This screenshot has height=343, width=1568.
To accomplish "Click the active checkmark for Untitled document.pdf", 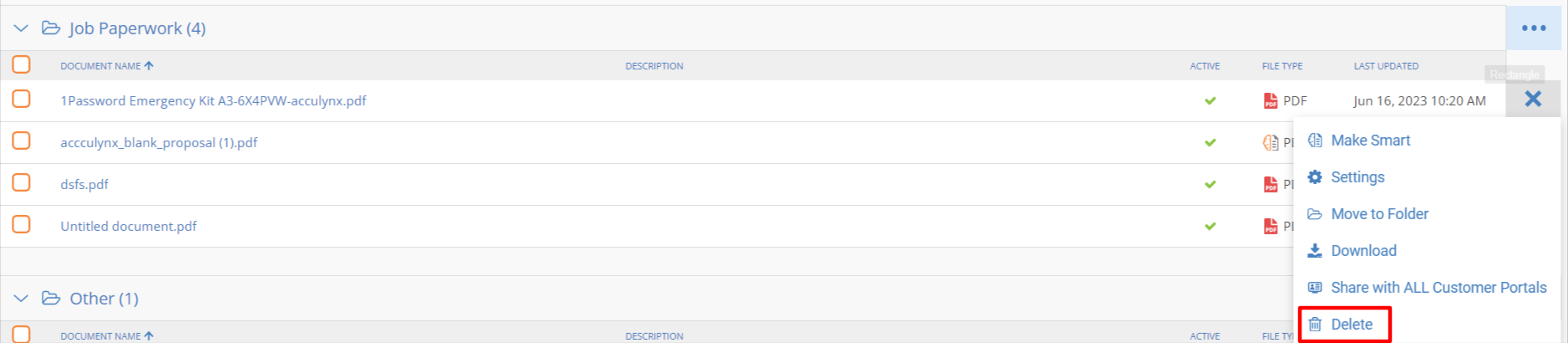I will [1210, 226].
